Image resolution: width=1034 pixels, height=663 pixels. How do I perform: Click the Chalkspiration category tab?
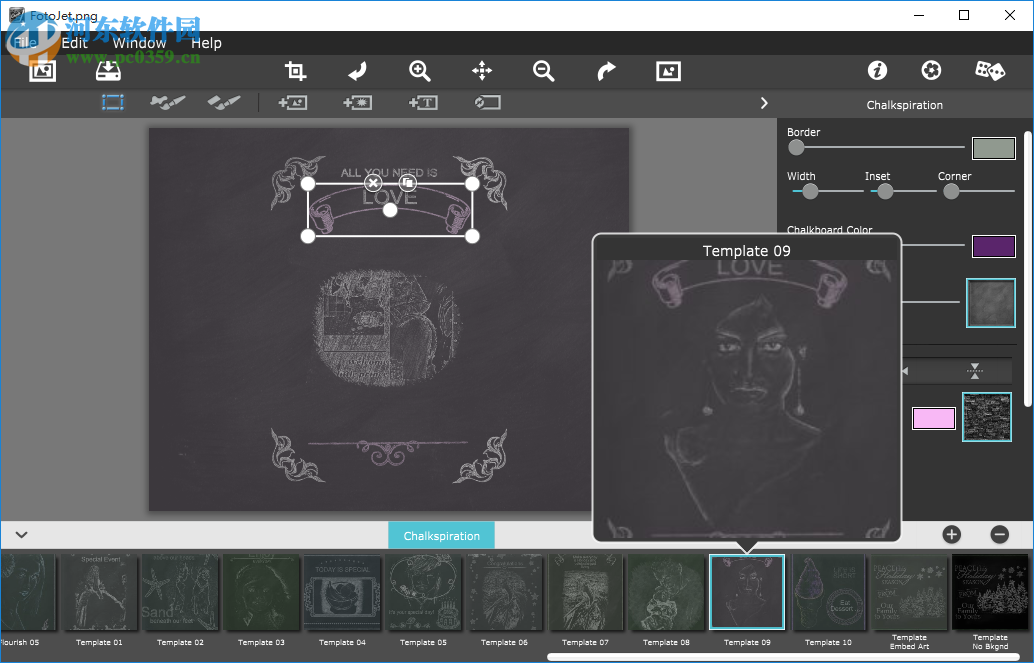441,536
